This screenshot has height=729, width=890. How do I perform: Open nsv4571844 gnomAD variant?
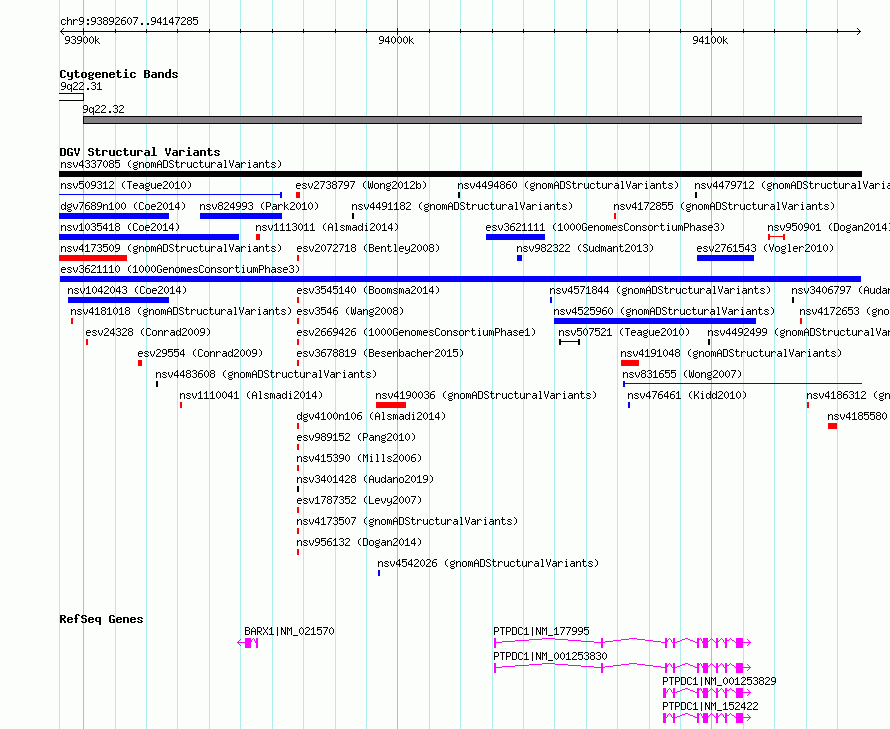point(660,291)
